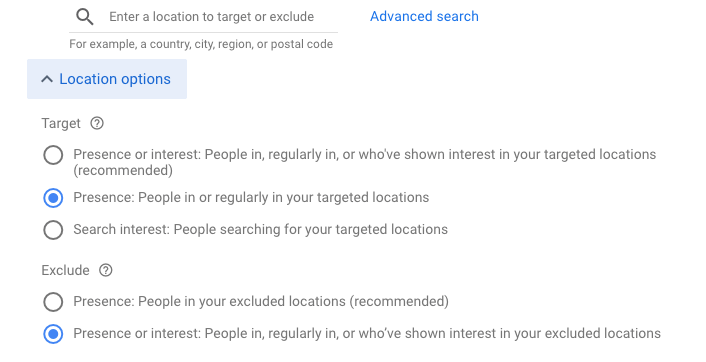Click the location example helper text
The image size is (706, 362).
click(x=201, y=44)
